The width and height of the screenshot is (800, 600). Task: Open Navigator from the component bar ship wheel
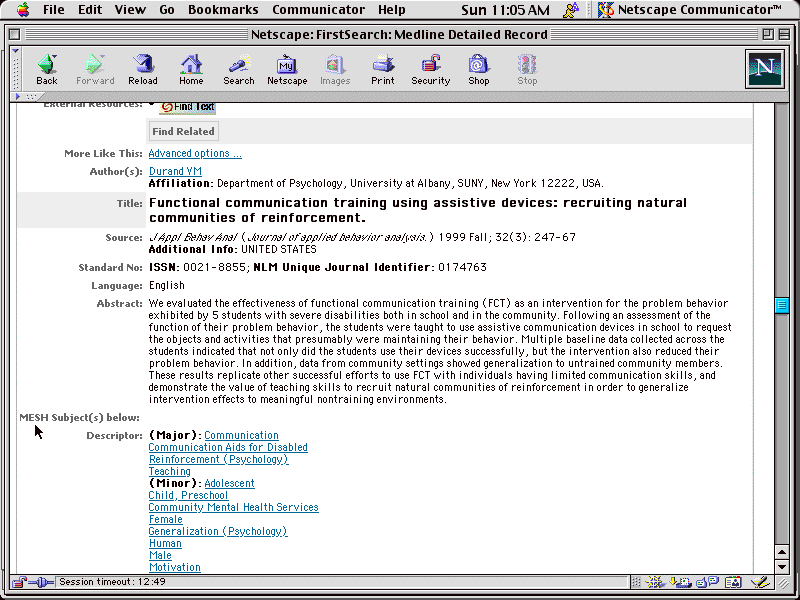coord(655,582)
